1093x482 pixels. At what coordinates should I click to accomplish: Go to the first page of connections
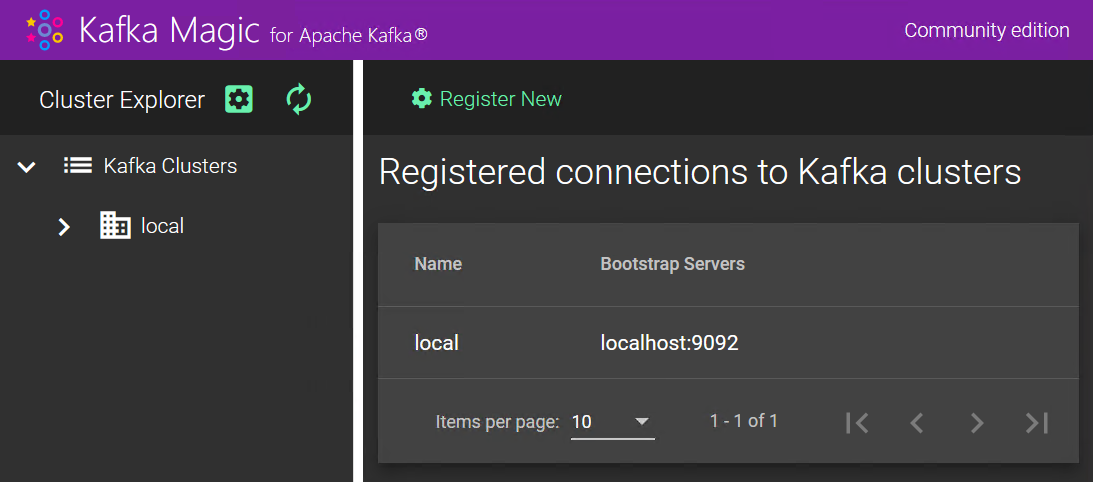(857, 422)
